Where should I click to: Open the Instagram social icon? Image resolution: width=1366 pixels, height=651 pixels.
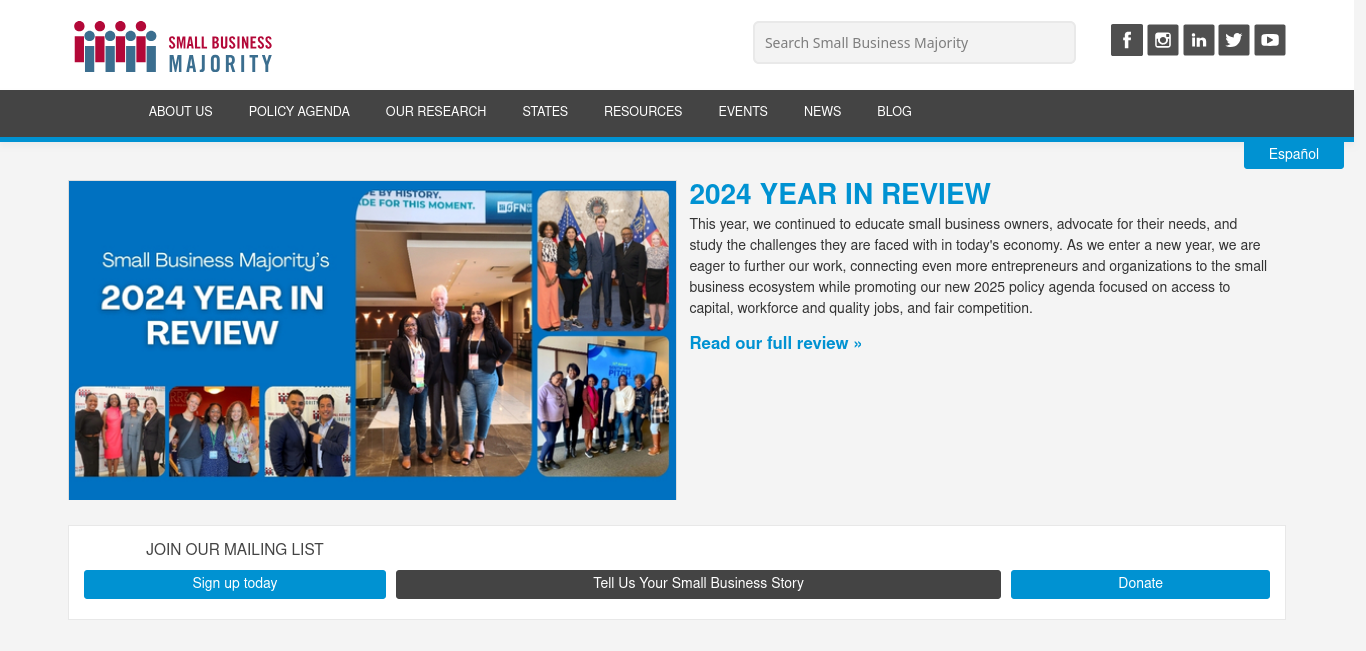point(1162,40)
